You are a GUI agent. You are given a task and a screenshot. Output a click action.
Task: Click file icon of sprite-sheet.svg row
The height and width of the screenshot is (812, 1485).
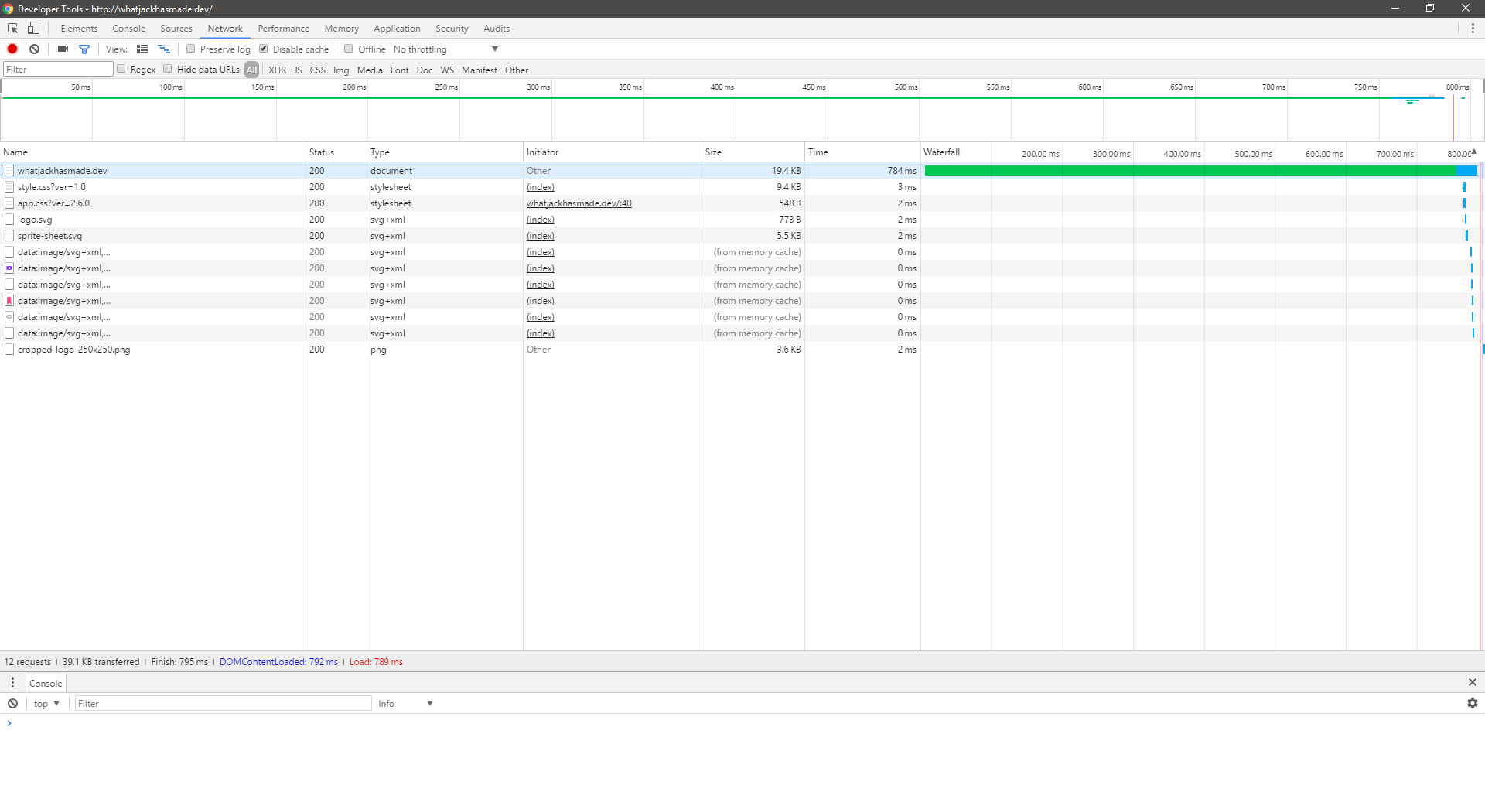(x=9, y=236)
